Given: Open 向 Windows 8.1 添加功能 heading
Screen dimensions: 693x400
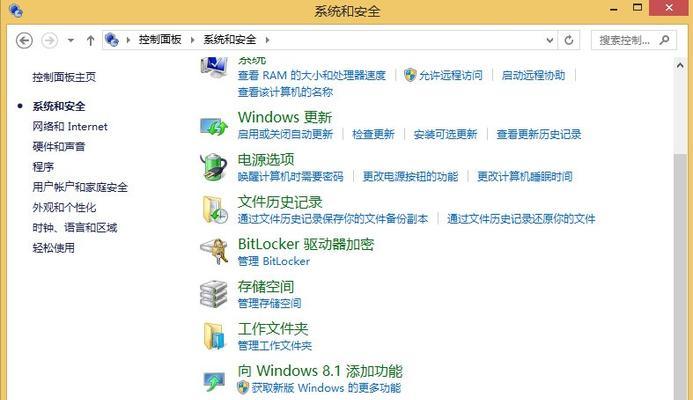Looking at the screenshot, I should point(320,371).
